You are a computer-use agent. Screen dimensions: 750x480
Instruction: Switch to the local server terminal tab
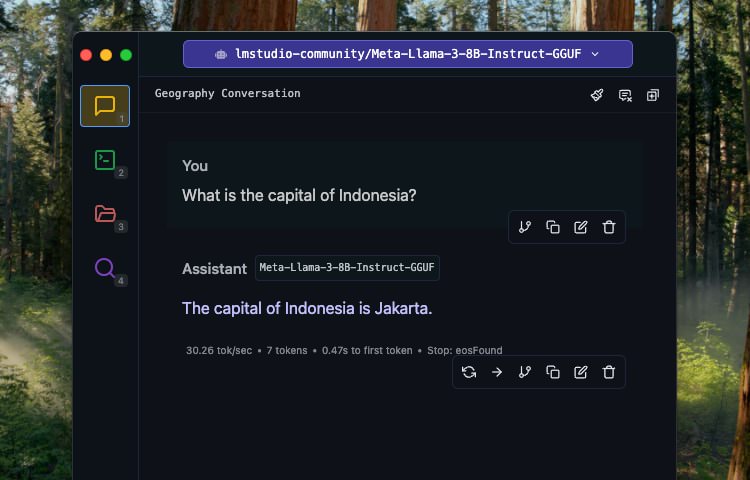[x=105, y=160]
